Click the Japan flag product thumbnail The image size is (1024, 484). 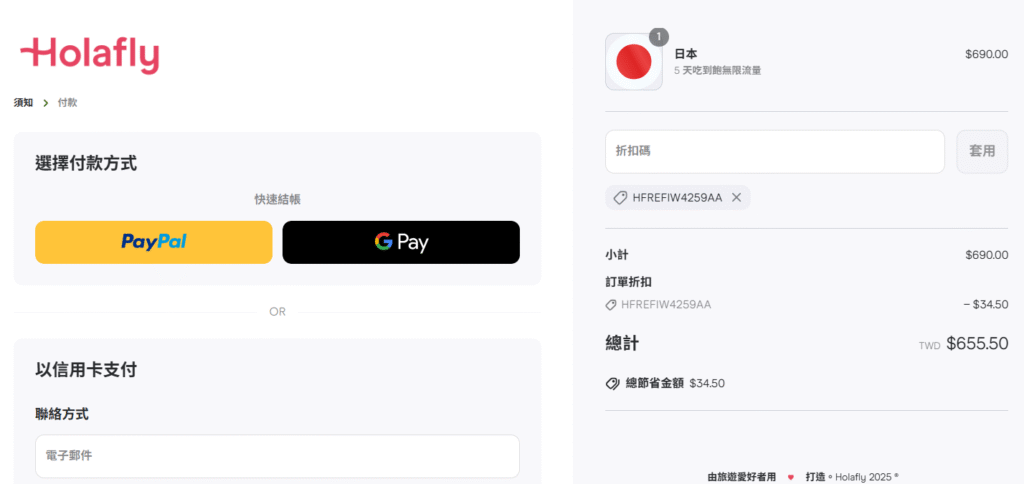633,61
